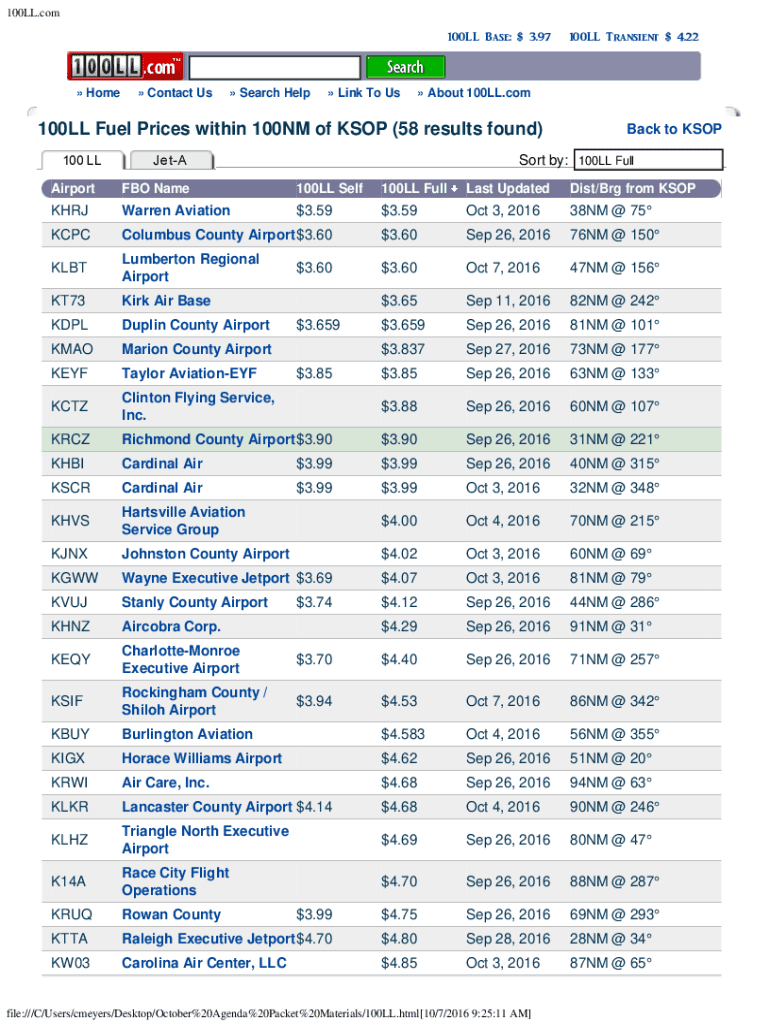Open the Sort by dropdown

tap(648, 160)
